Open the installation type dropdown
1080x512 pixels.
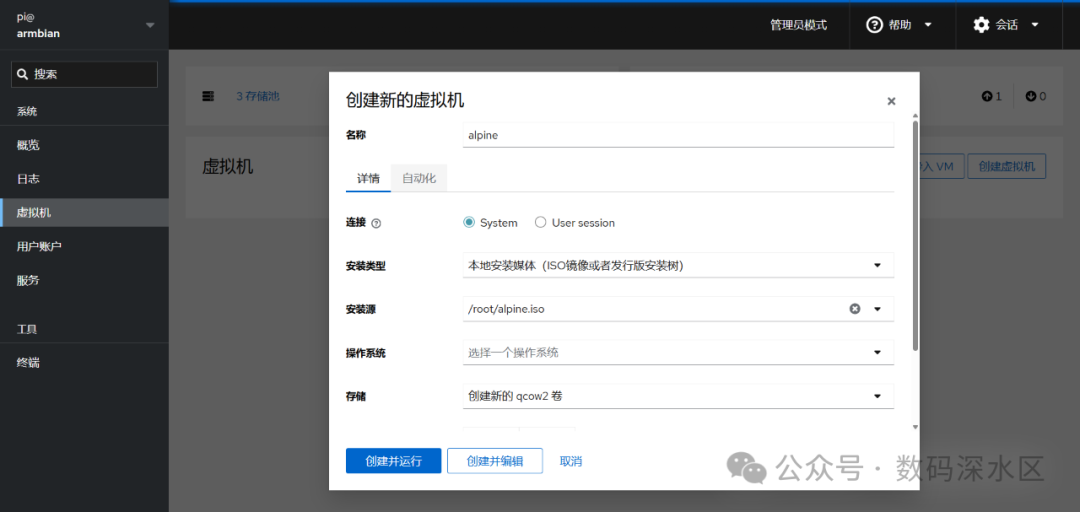[x=678, y=265]
